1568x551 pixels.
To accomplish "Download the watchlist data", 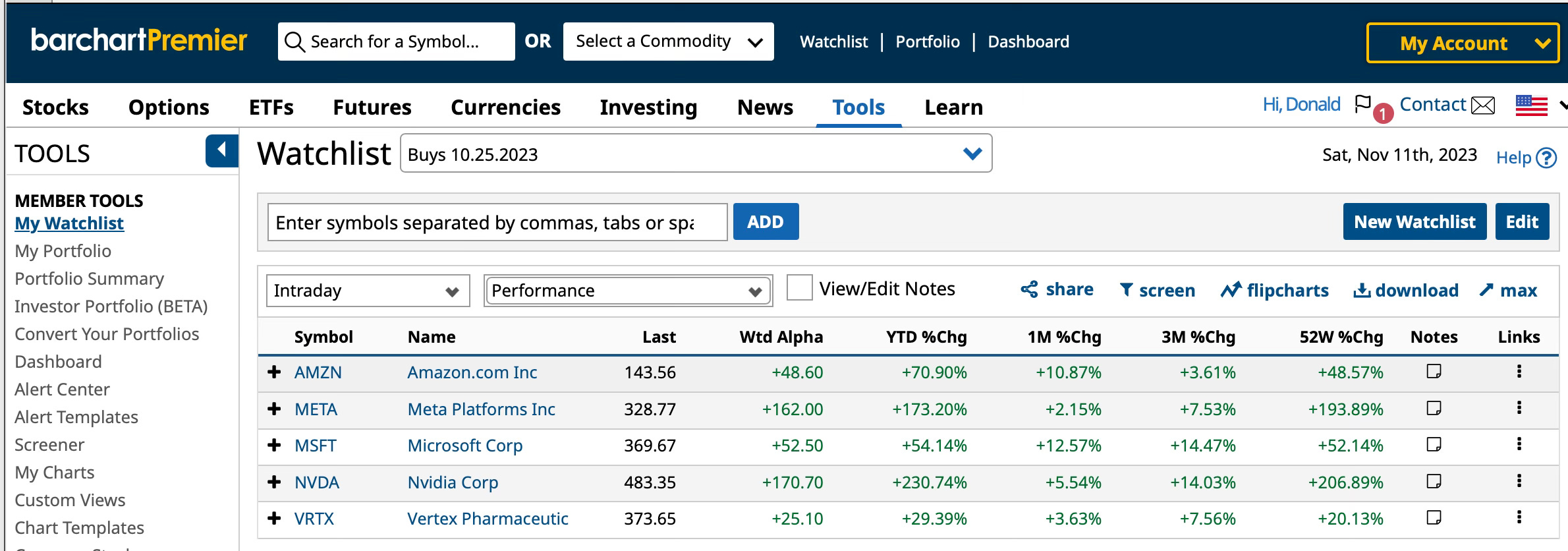I will [x=1406, y=290].
